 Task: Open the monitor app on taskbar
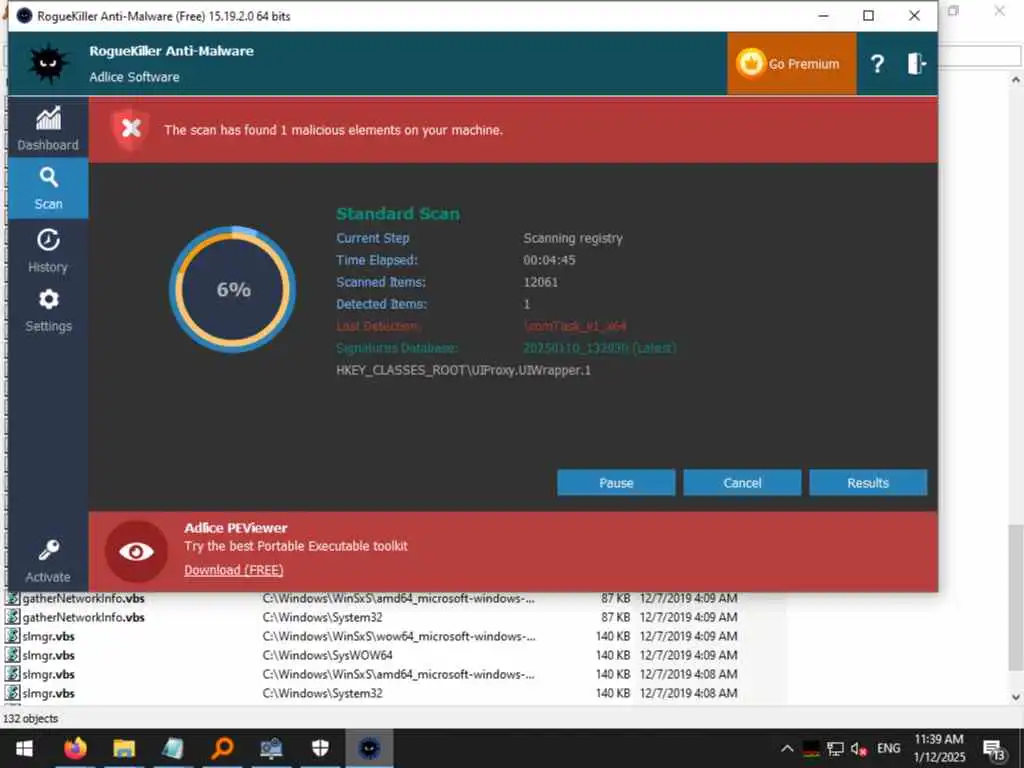[271, 748]
